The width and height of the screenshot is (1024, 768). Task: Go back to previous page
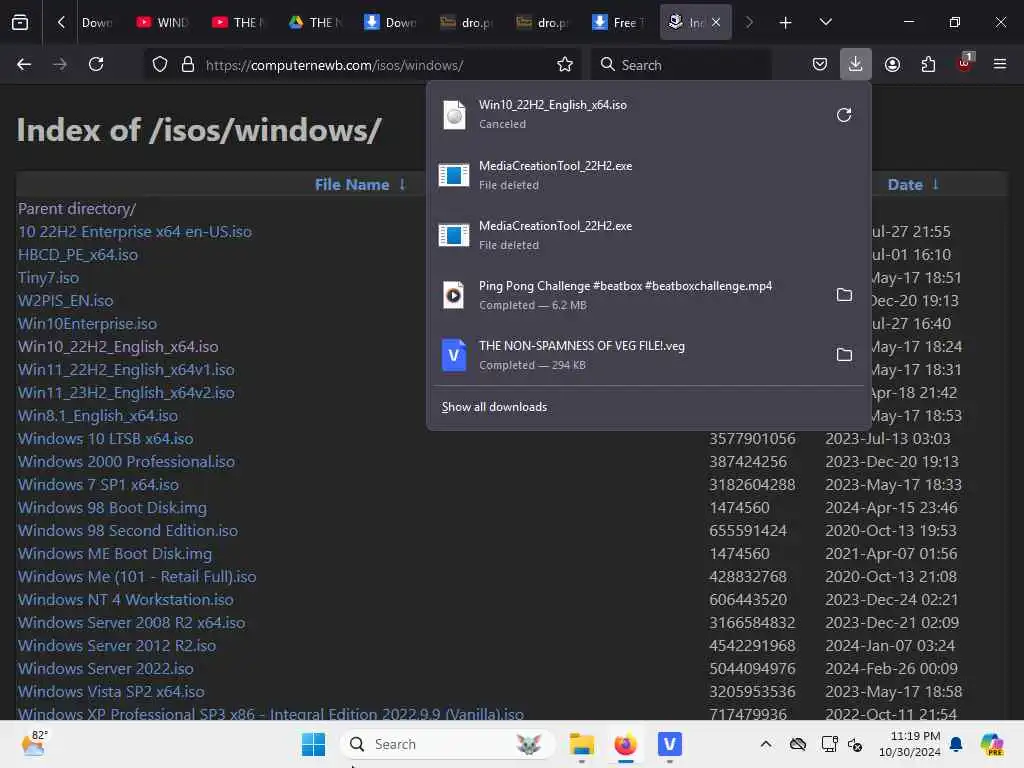click(x=24, y=65)
